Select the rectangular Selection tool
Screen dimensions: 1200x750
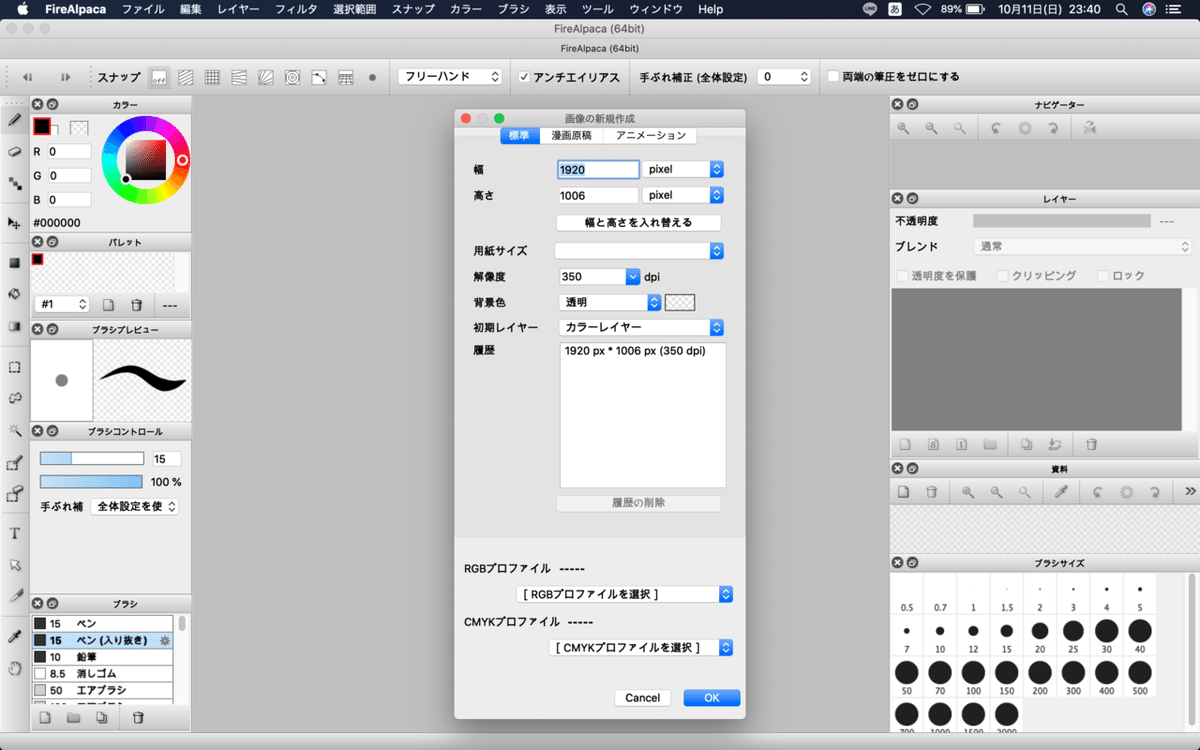[x=15, y=366]
